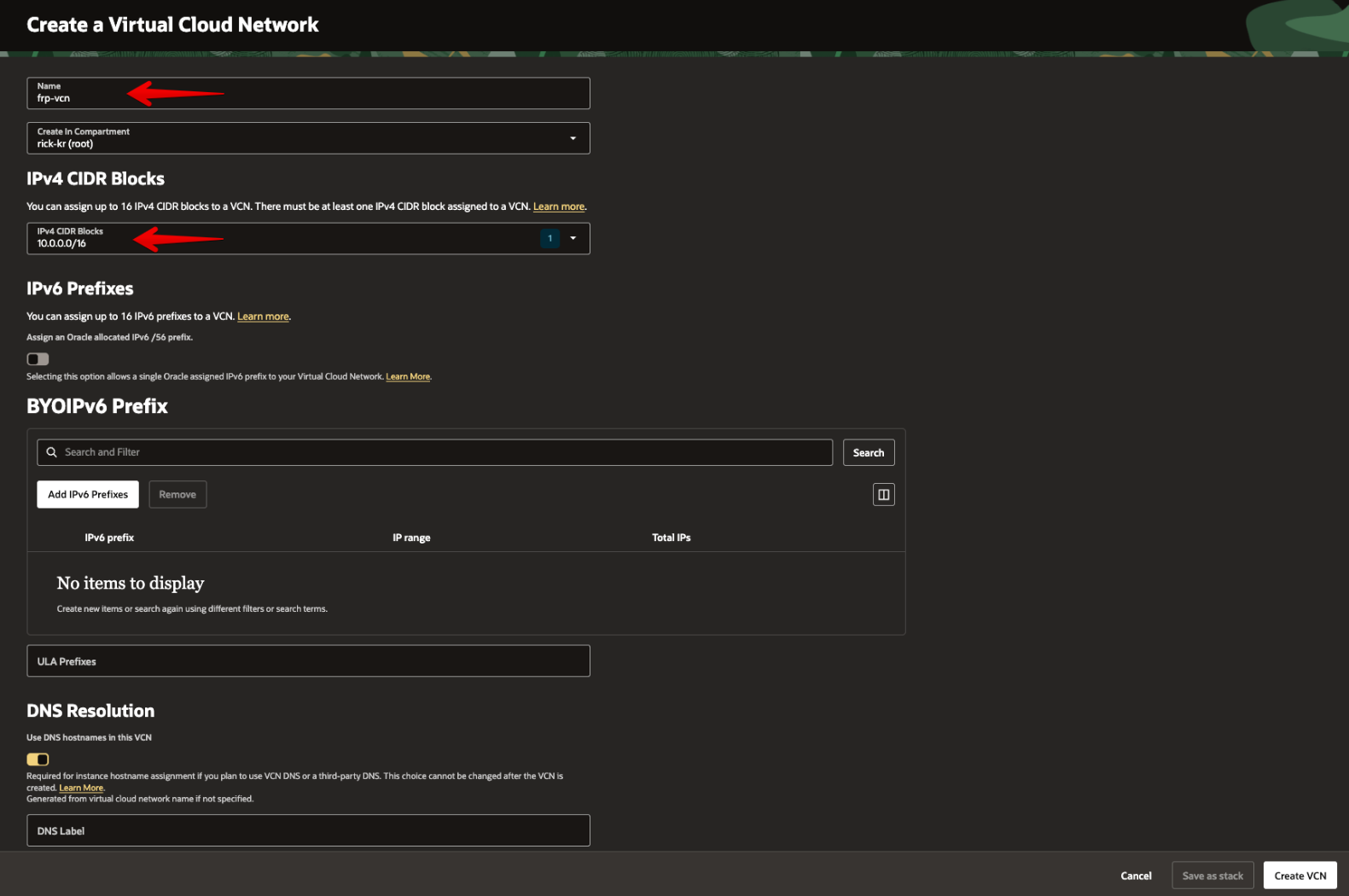Click the Add IPv6 Prefixes button

[88, 494]
